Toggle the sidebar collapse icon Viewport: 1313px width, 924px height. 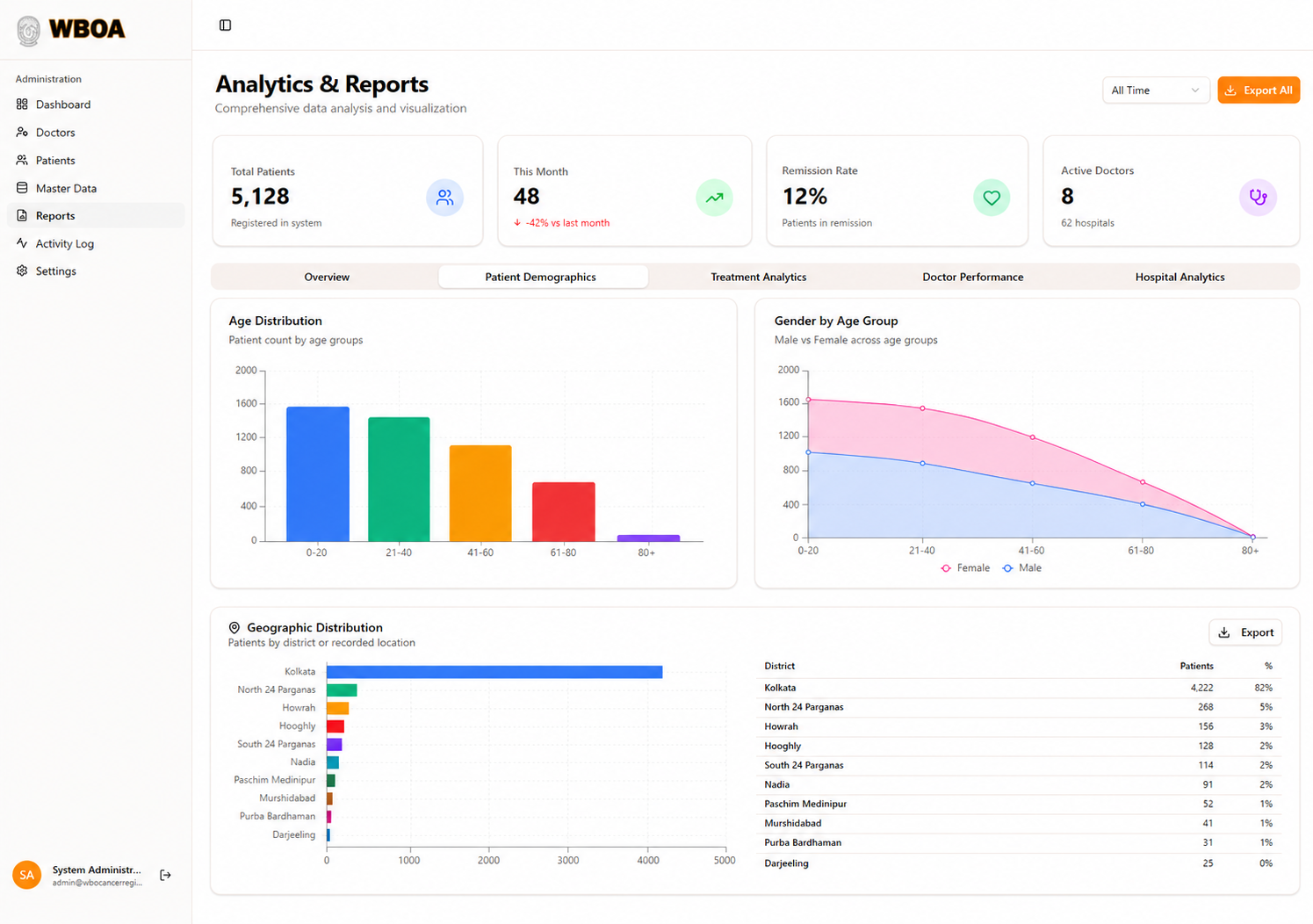(225, 25)
